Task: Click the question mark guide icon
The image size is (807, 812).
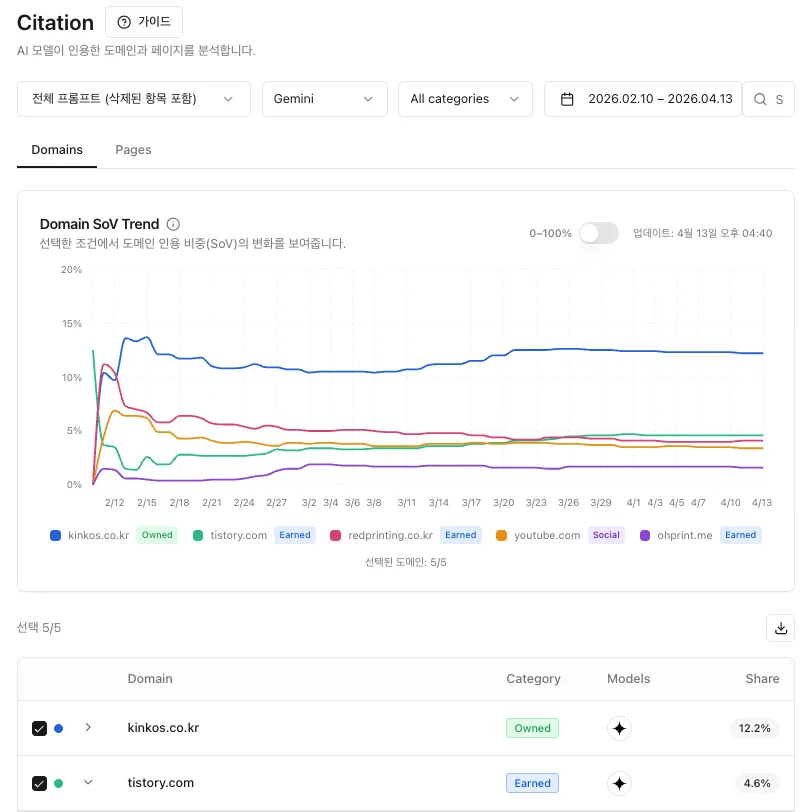Action: pos(124,22)
